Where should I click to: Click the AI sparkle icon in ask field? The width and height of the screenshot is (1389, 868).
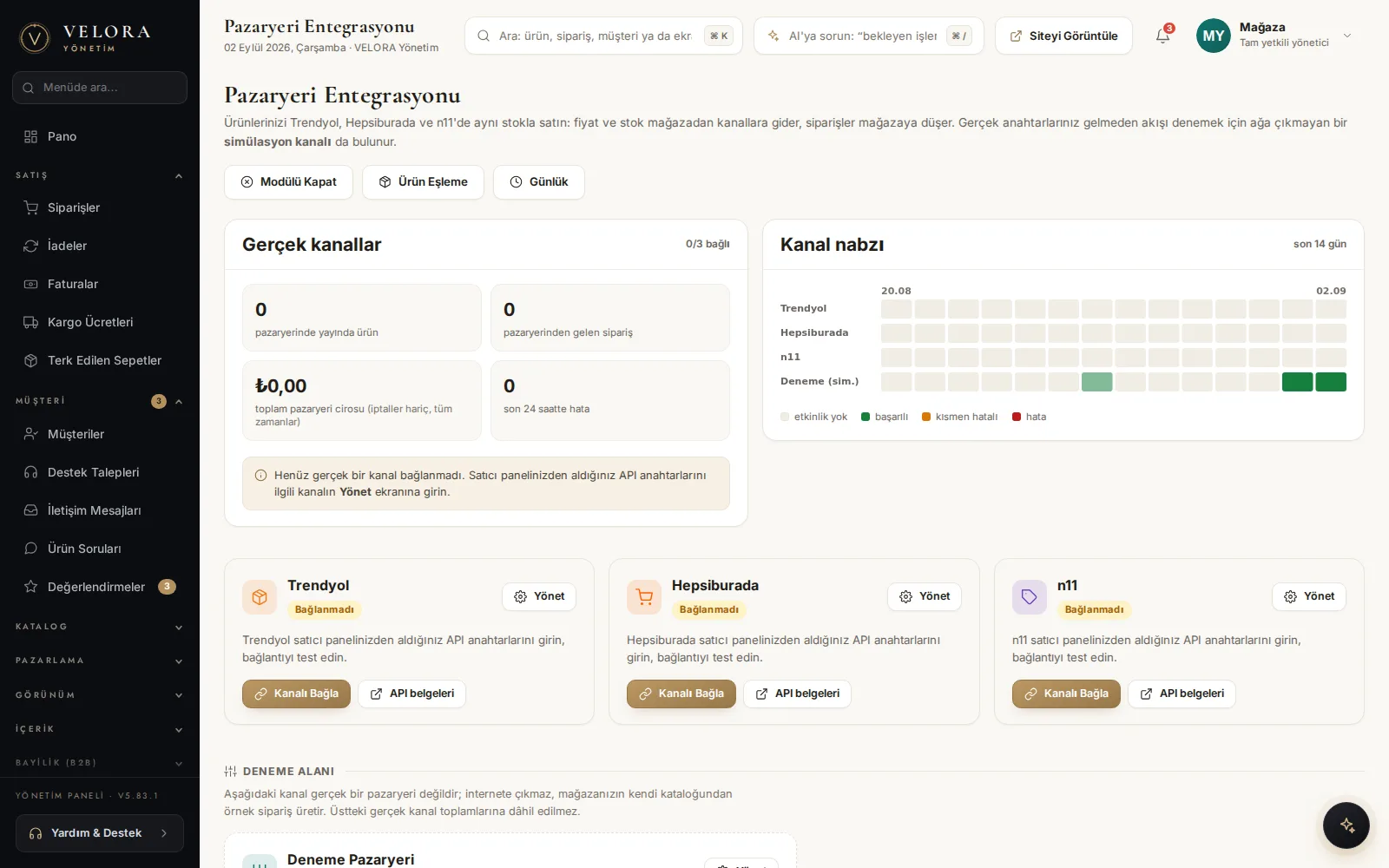click(773, 36)
